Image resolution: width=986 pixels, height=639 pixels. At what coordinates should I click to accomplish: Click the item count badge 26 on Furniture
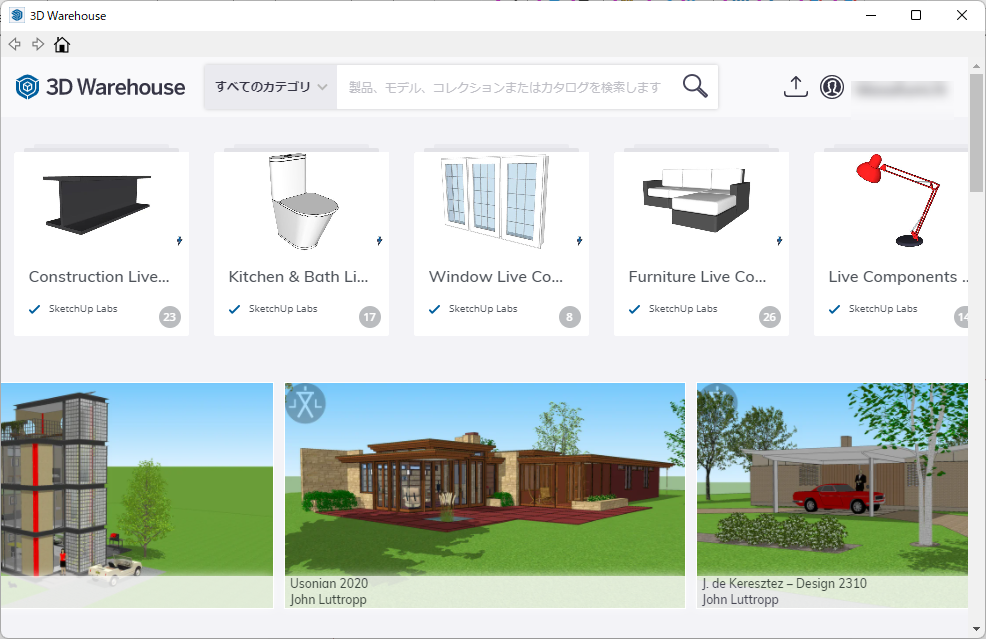point(769,318)
